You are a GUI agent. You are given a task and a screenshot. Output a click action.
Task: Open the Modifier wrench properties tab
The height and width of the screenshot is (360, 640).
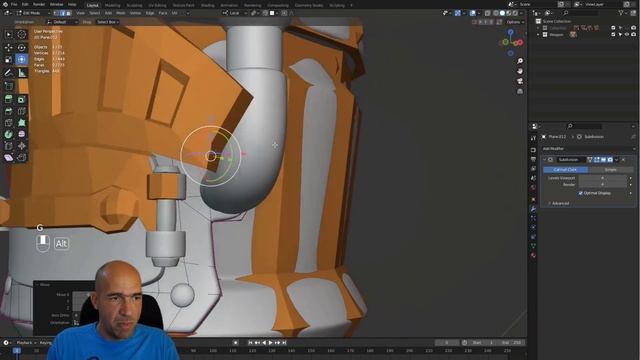(x=533, y=209)
